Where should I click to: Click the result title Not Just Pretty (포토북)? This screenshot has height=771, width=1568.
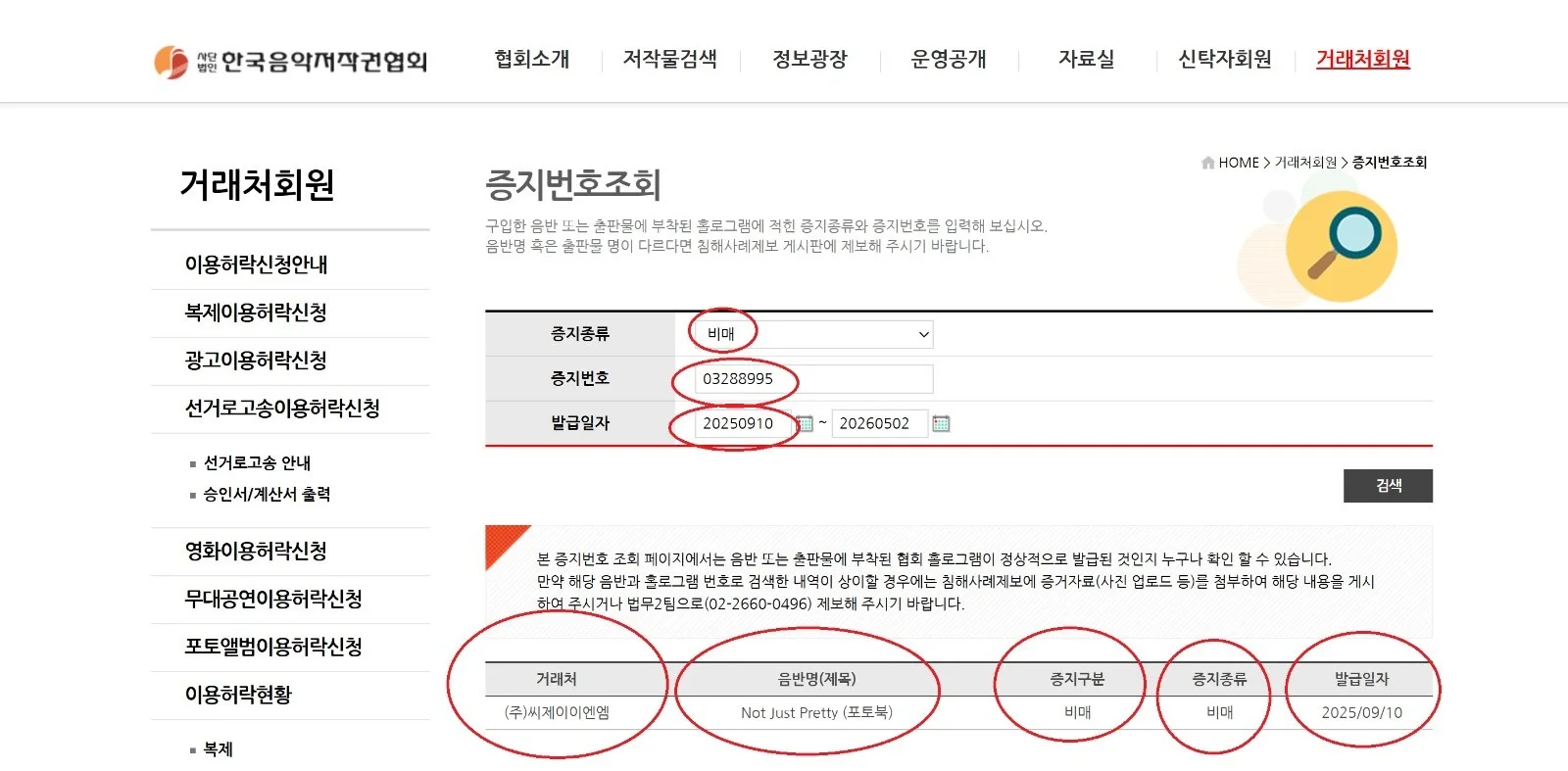pyautogui.click(x=816, y=712)
